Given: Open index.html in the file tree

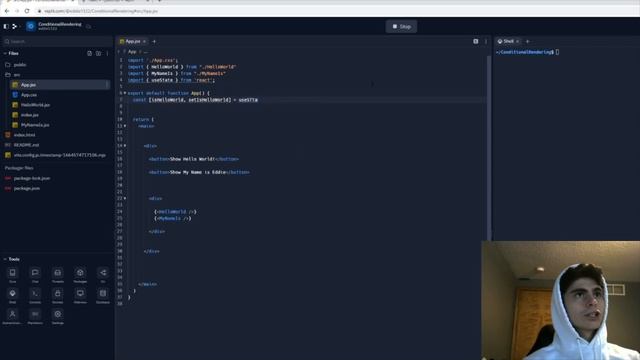Looking at the screenshot, I should (x=57, y=135).
